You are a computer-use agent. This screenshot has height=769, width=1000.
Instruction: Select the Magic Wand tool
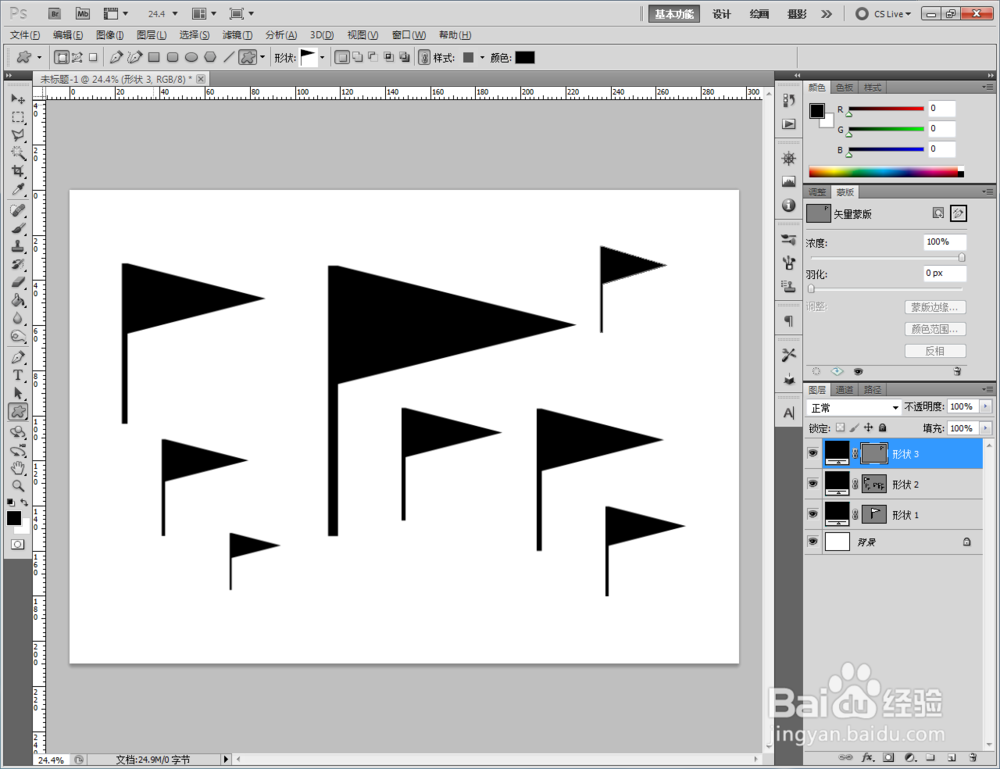(x=18, y=153)
